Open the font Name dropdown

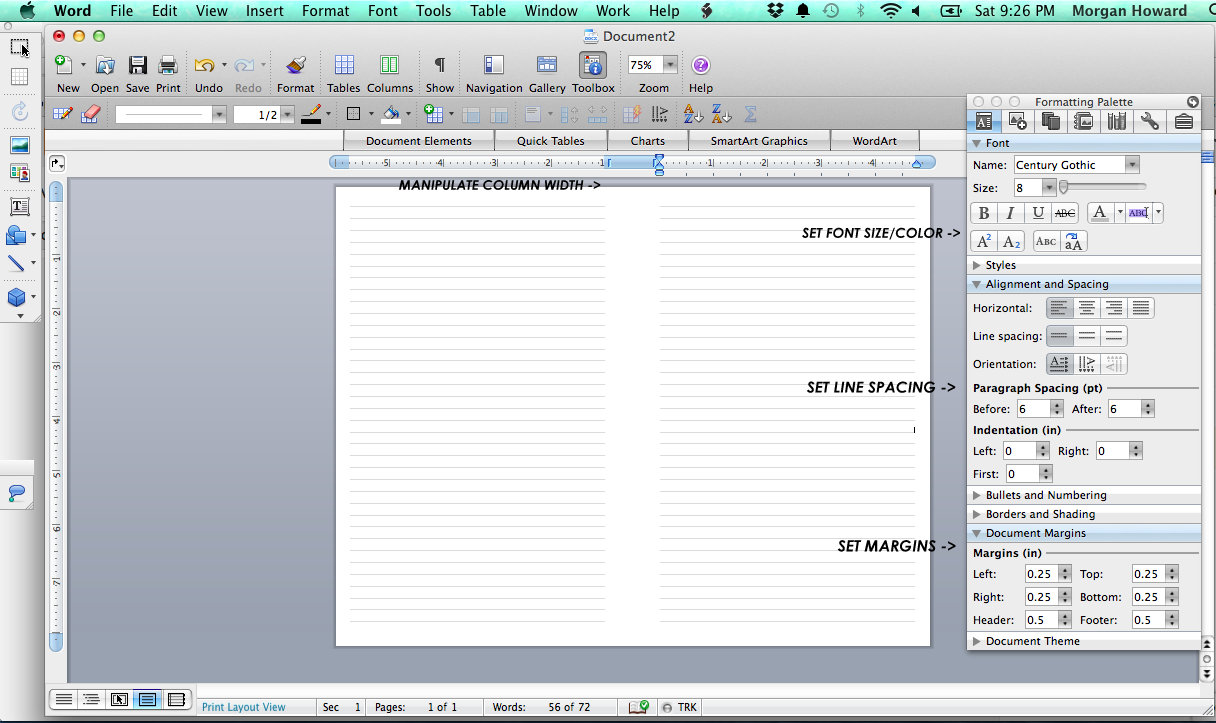coord(1132,165)
